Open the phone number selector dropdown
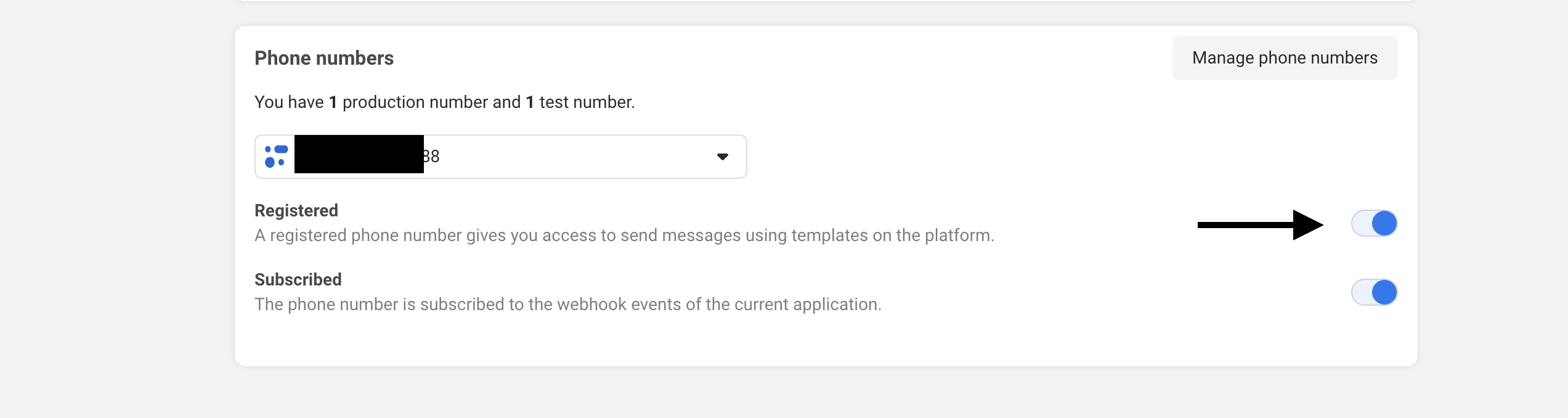1568x418 pixels. [x=554, y=157]
